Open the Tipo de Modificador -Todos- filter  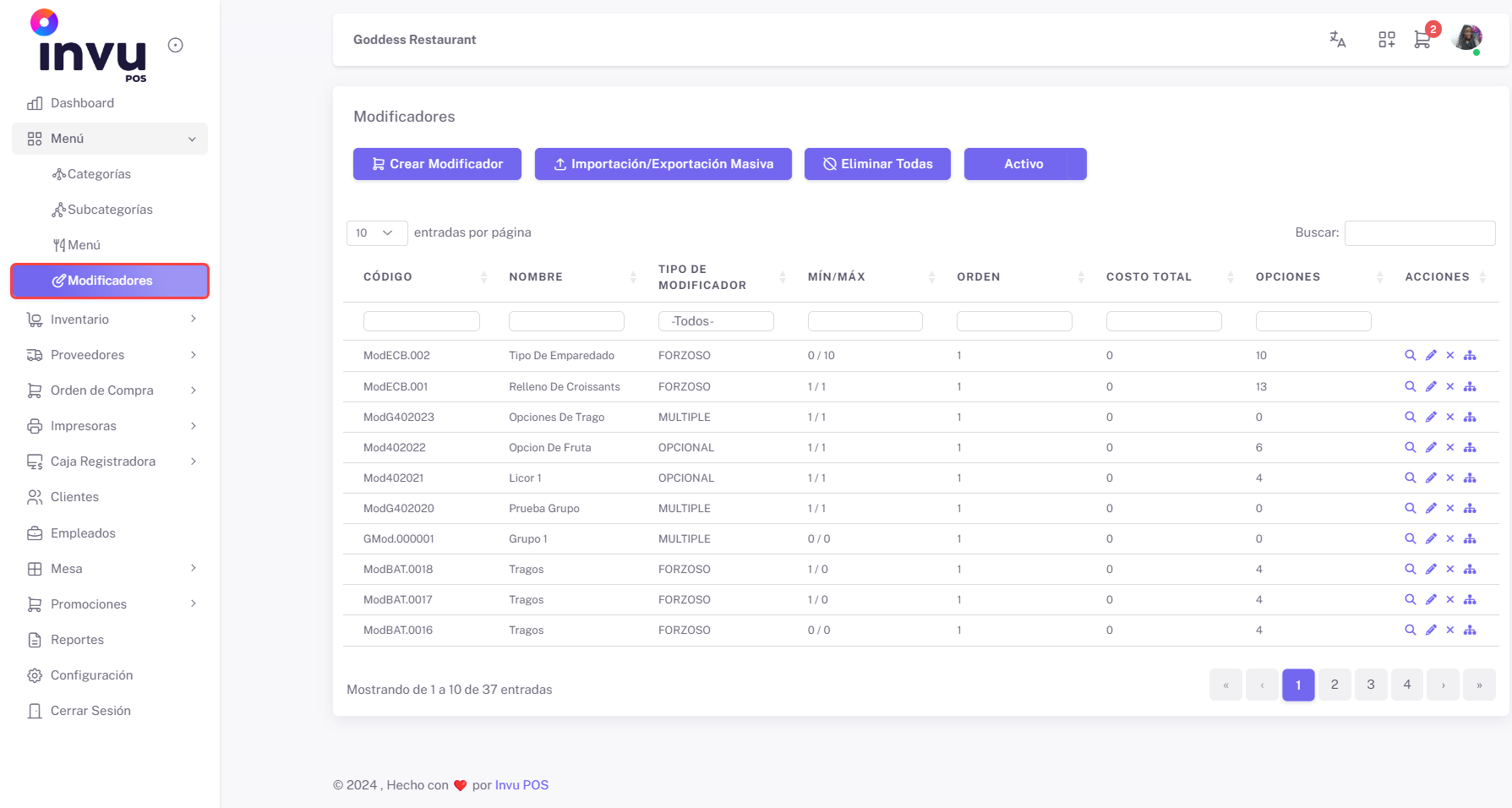[716, 321]
